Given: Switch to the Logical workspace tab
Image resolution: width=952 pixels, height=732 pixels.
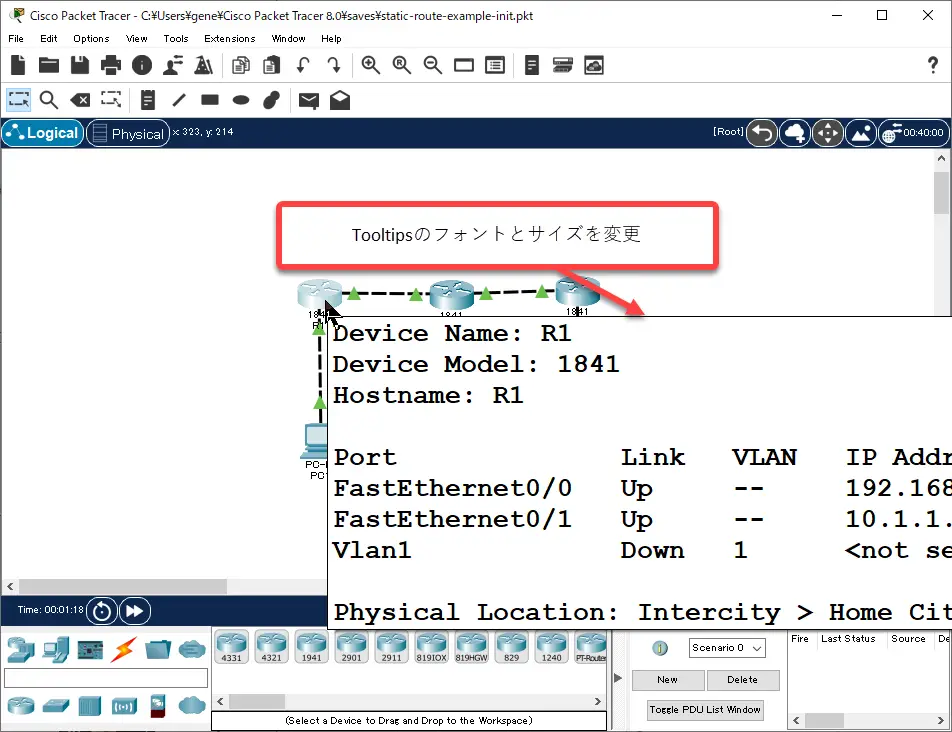Looking at the screenshot, I should click(x=42, y=133).
